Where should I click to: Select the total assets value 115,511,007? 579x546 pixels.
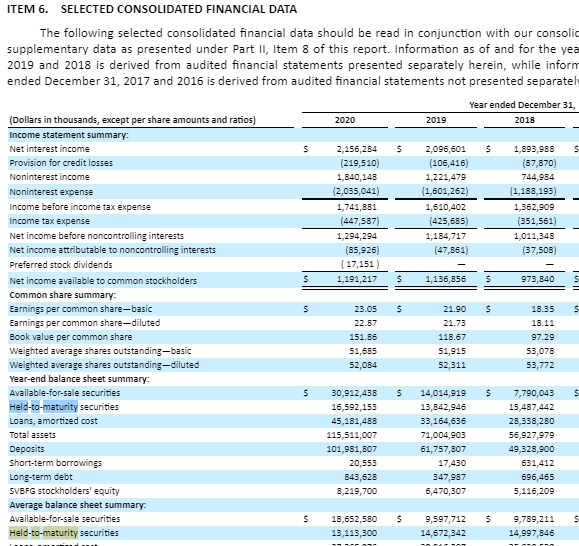pos(352,435)
